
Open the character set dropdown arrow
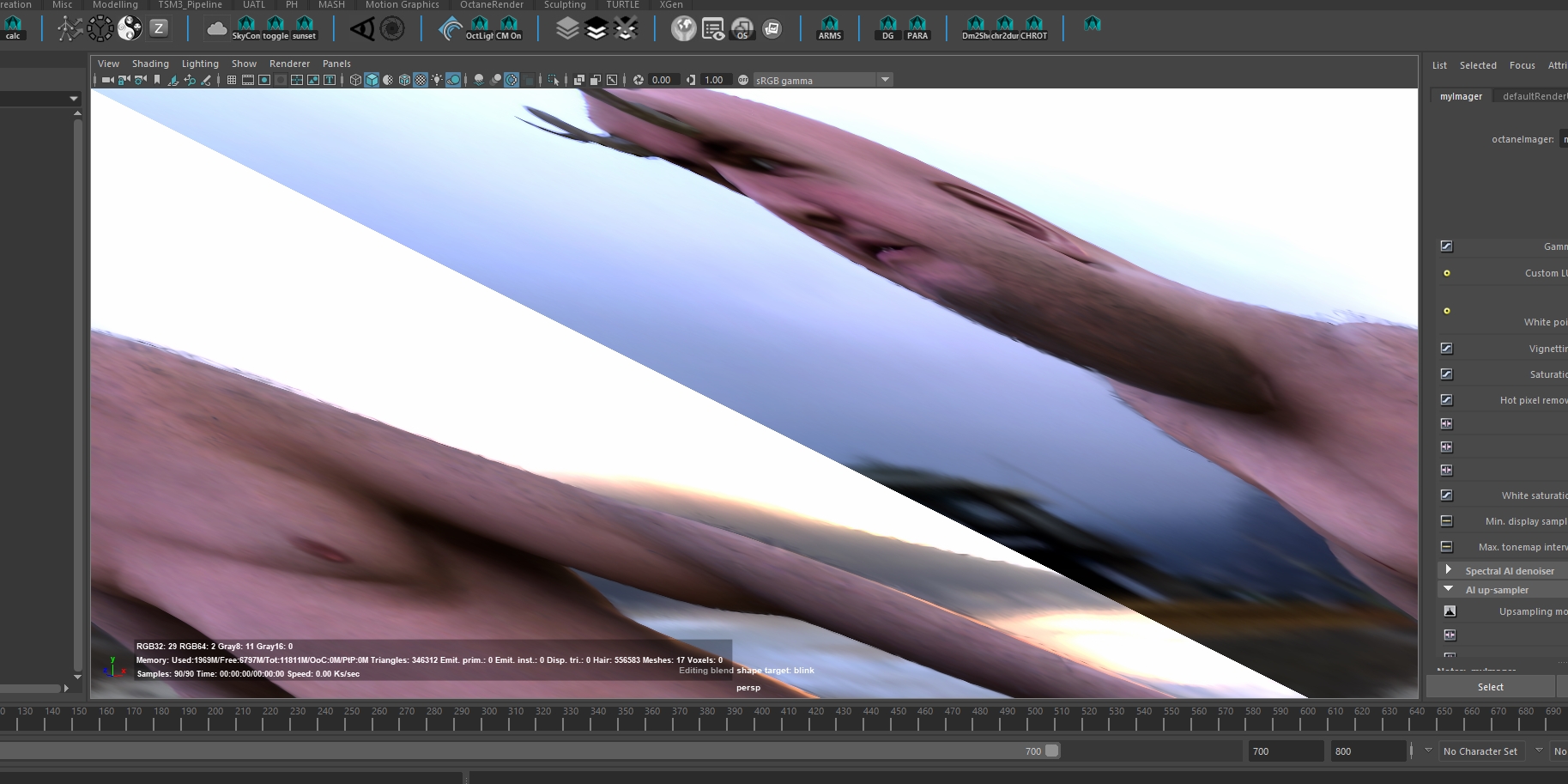pos(1428,751)
